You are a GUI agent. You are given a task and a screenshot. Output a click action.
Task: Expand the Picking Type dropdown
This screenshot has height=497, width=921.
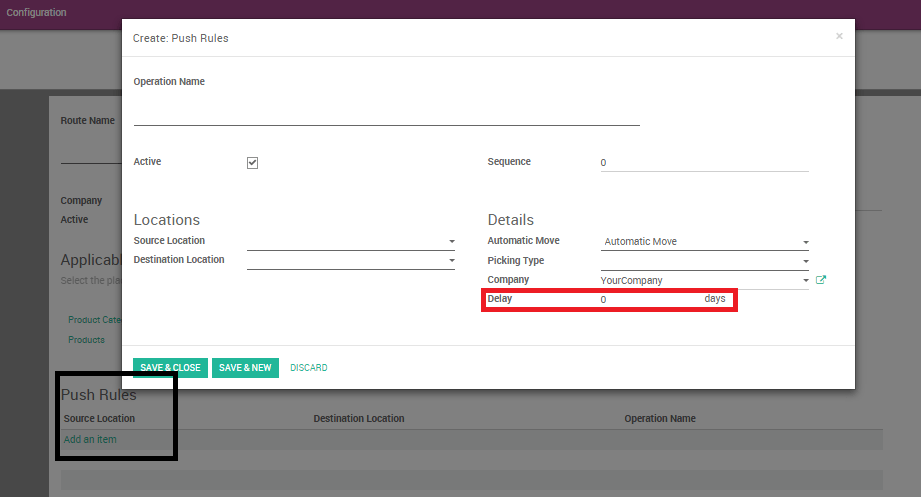(805, 262)
